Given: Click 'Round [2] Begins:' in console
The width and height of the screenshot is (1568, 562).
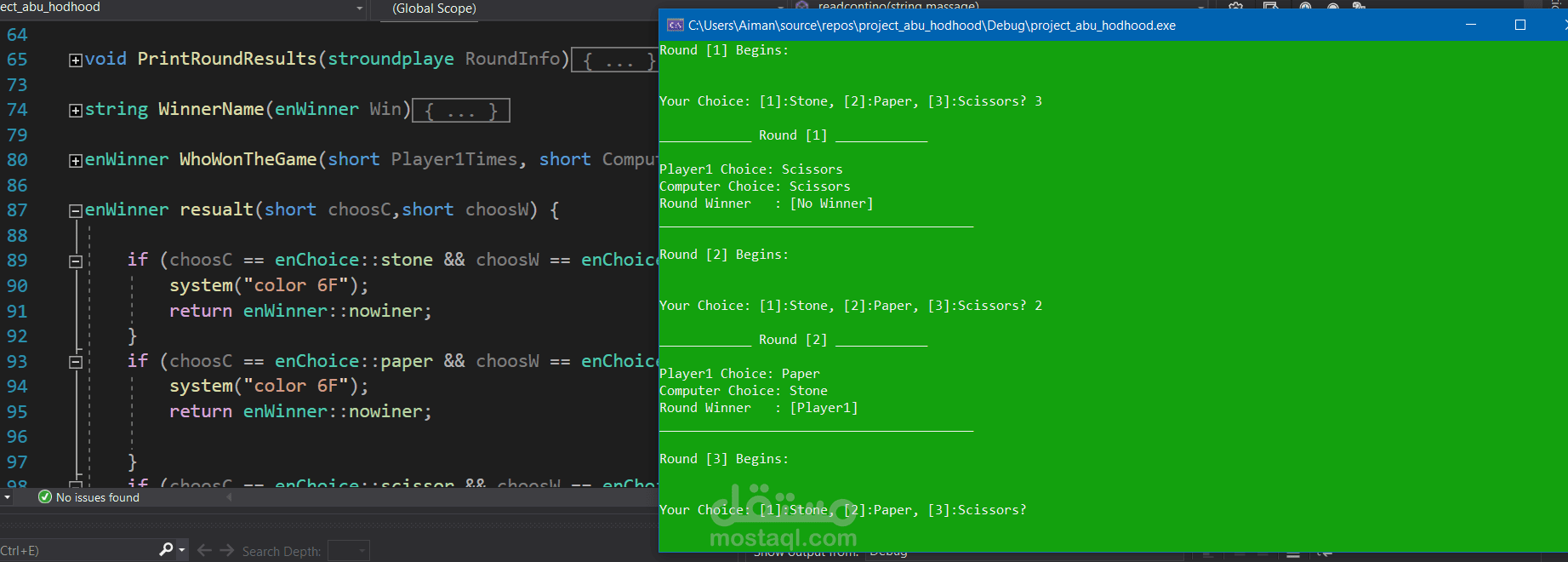Looking at the screenshot, I should [x=724, y=255].
